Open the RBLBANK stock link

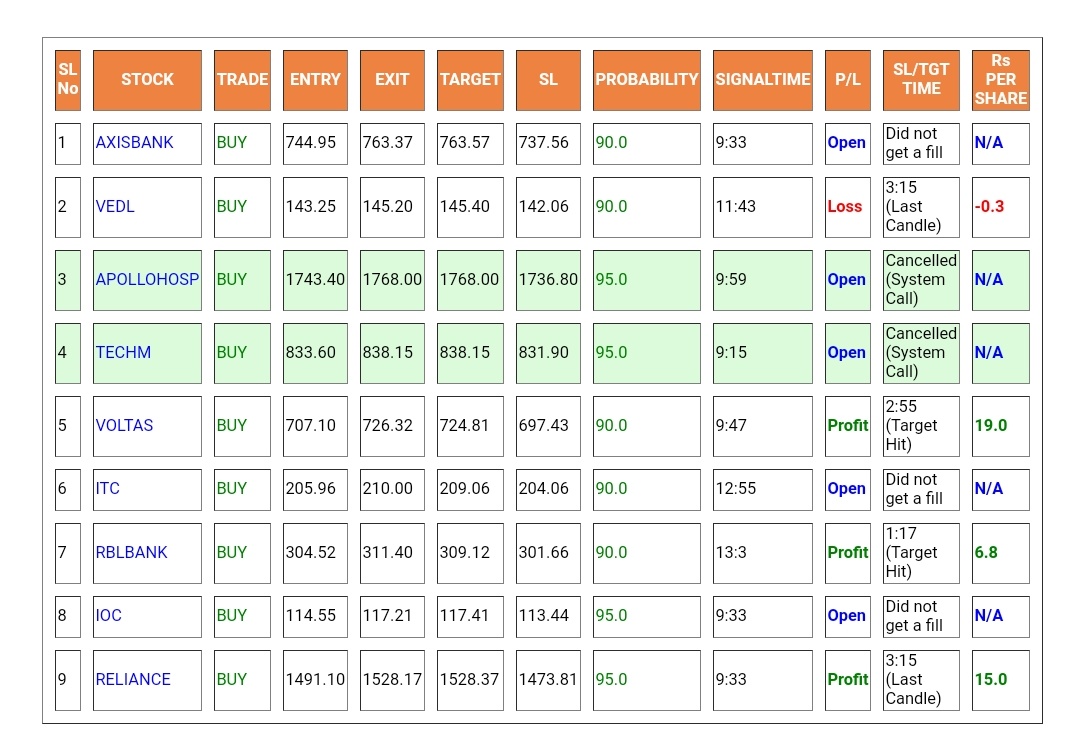(132, 553)
